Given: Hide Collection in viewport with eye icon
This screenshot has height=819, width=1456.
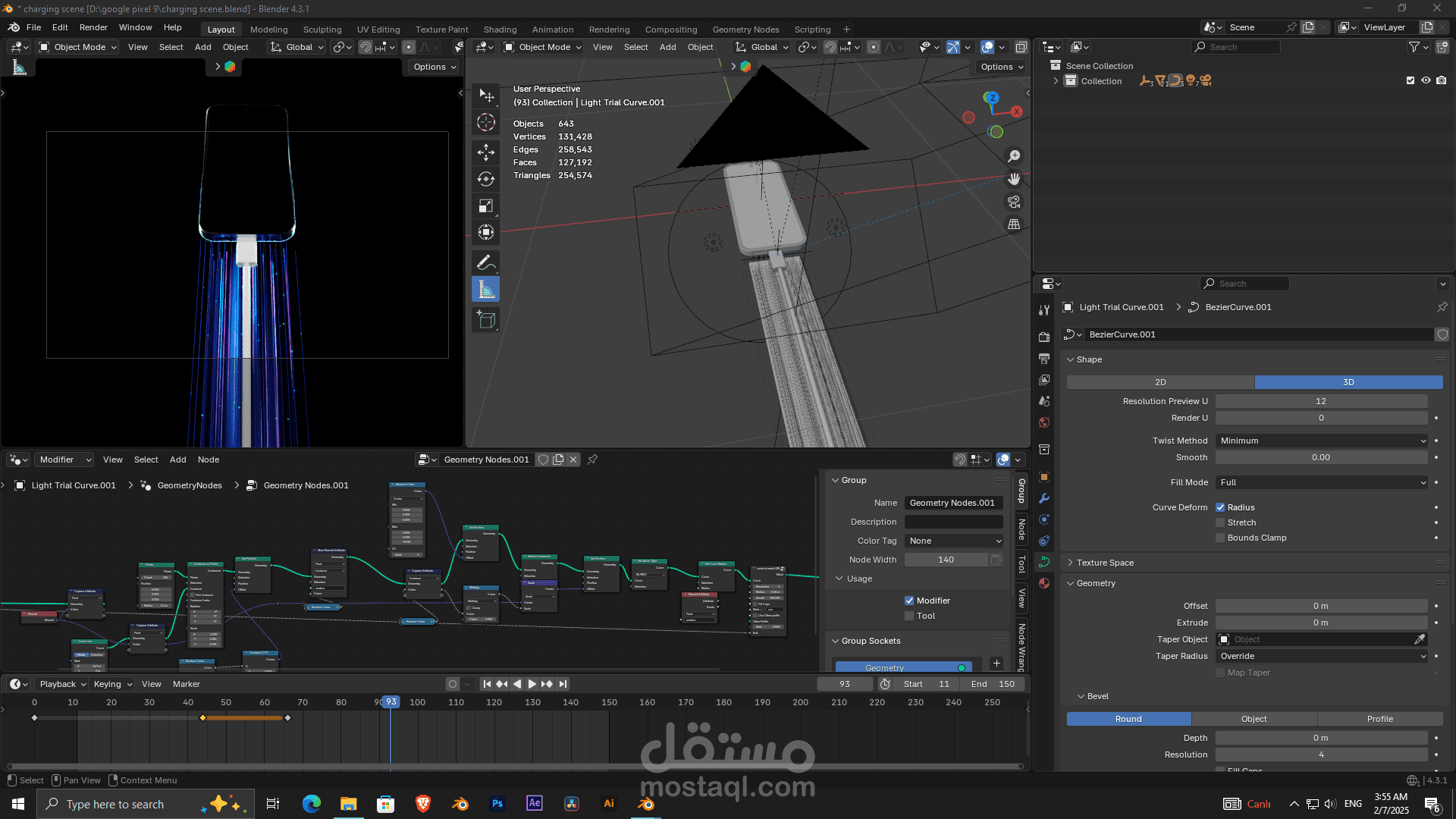Looking at the screenshot, I should [1426, 80].
